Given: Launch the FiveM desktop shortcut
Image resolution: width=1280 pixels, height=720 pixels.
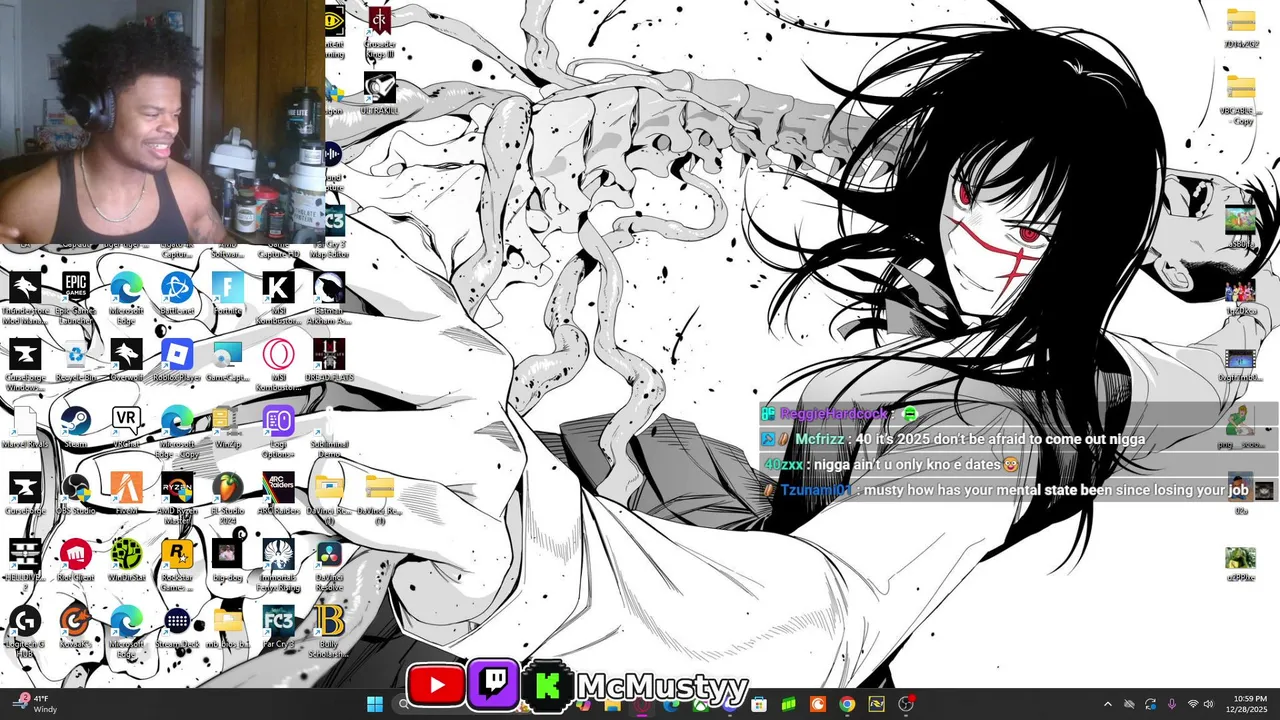Looking at the screenshot, I should pos(127,495).
